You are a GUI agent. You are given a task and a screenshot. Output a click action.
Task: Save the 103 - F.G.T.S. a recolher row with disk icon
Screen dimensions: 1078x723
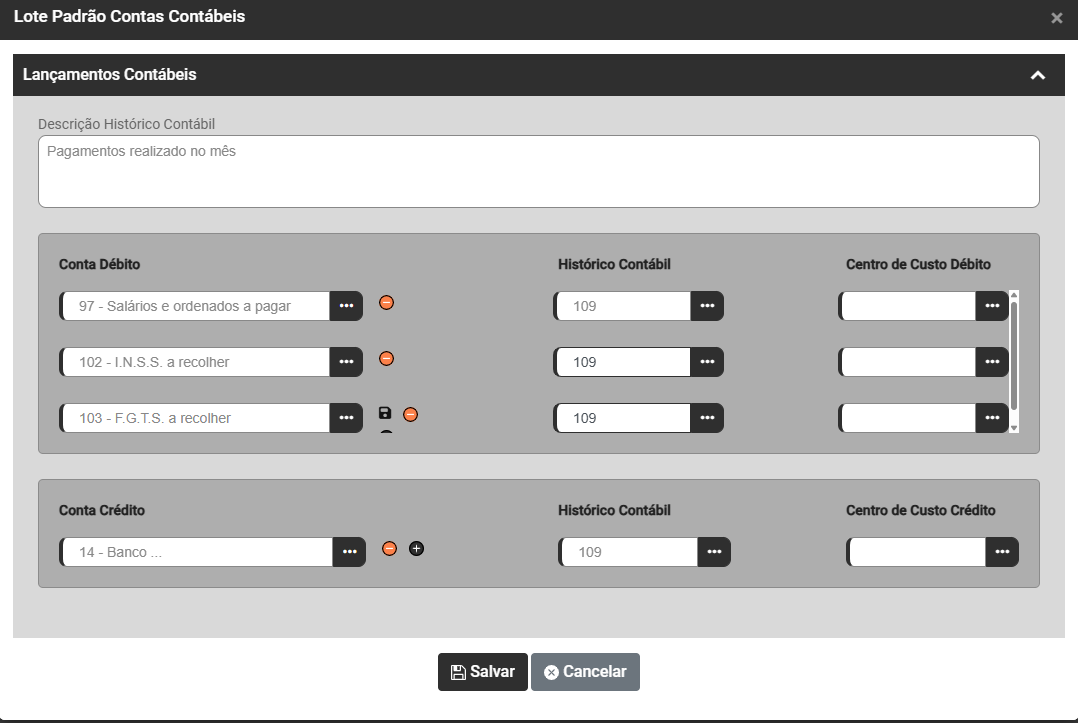[x=385, y=413]
